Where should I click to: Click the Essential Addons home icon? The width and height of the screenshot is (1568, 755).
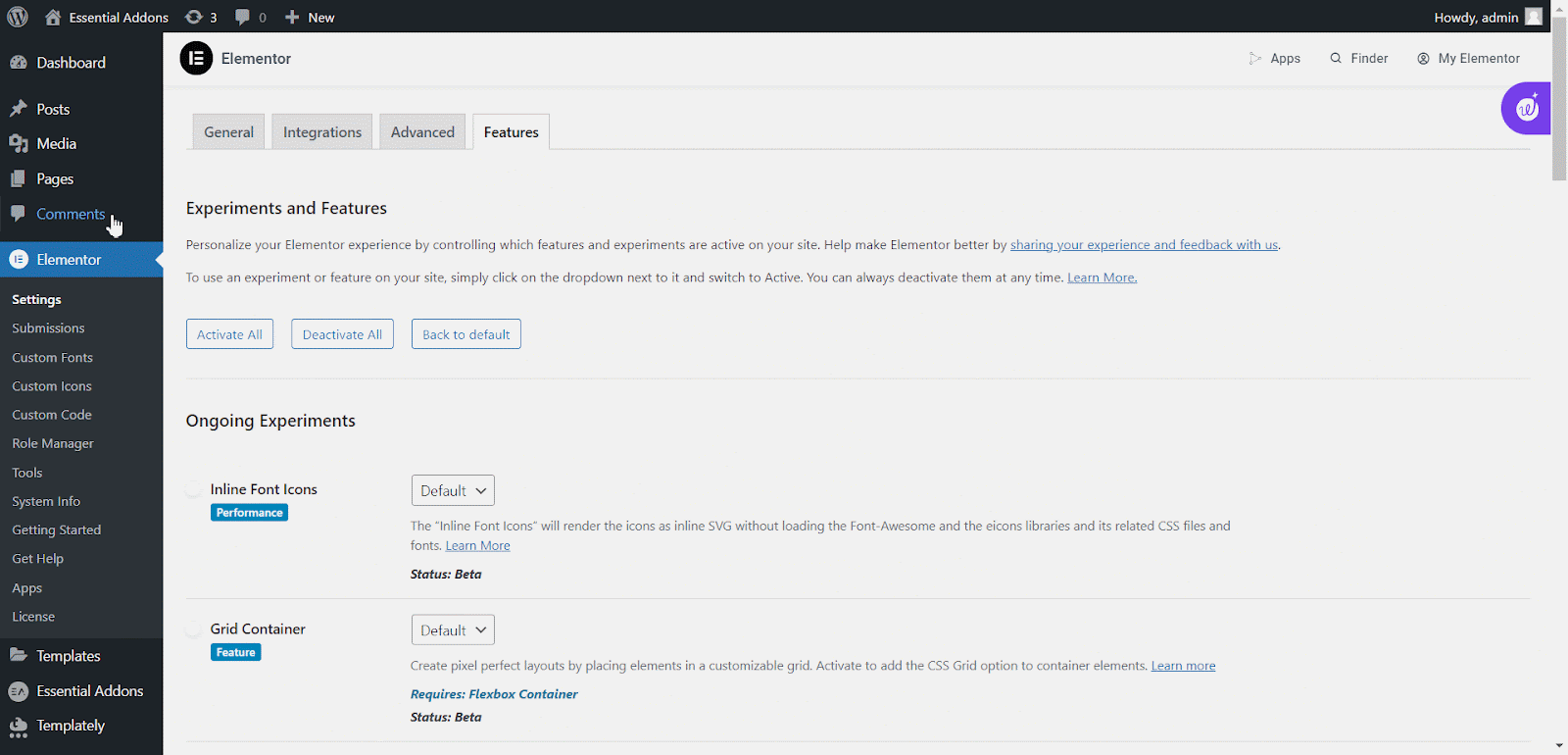point(53,17)
